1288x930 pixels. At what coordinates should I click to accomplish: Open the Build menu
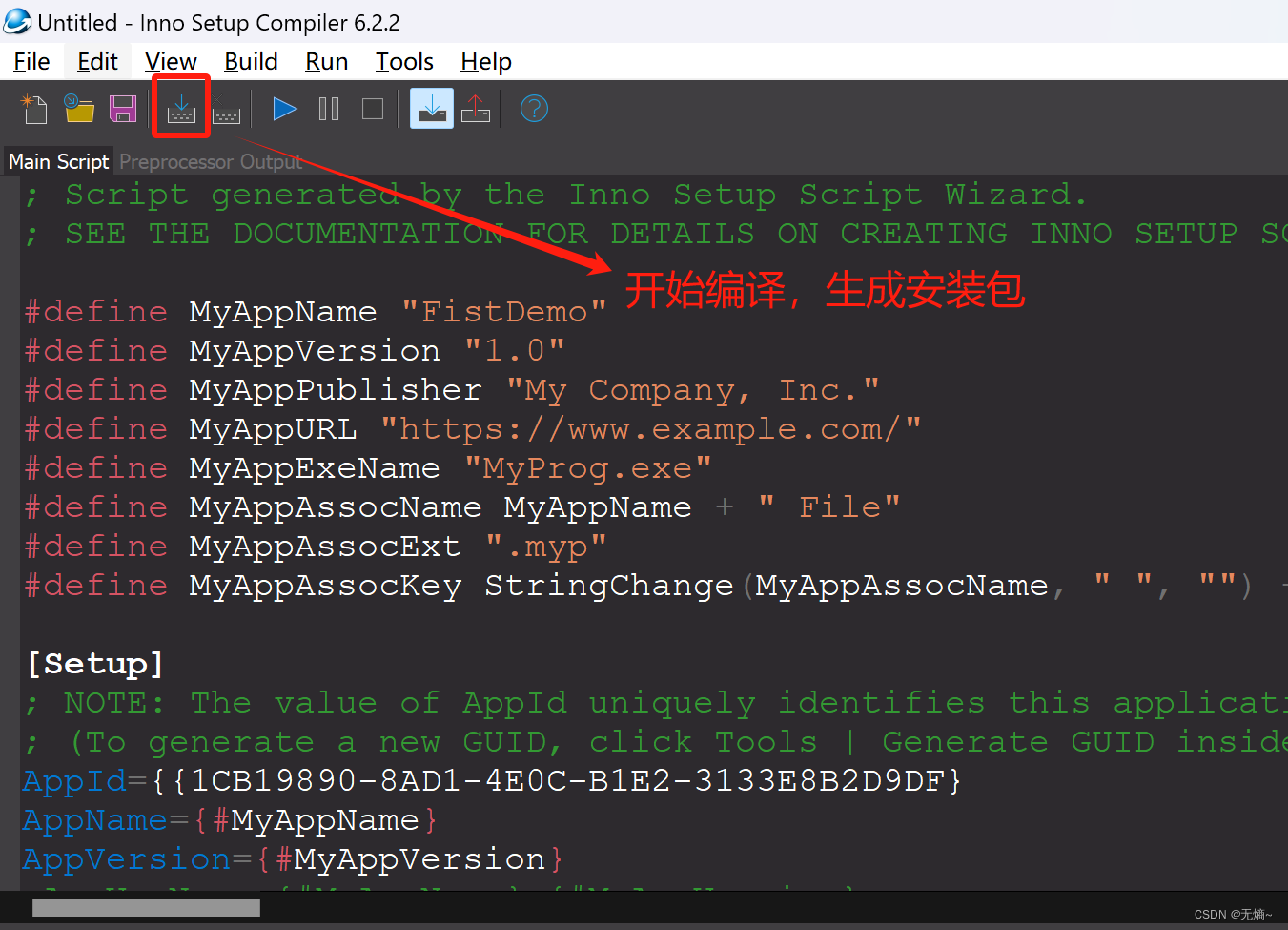click(251, 61)
